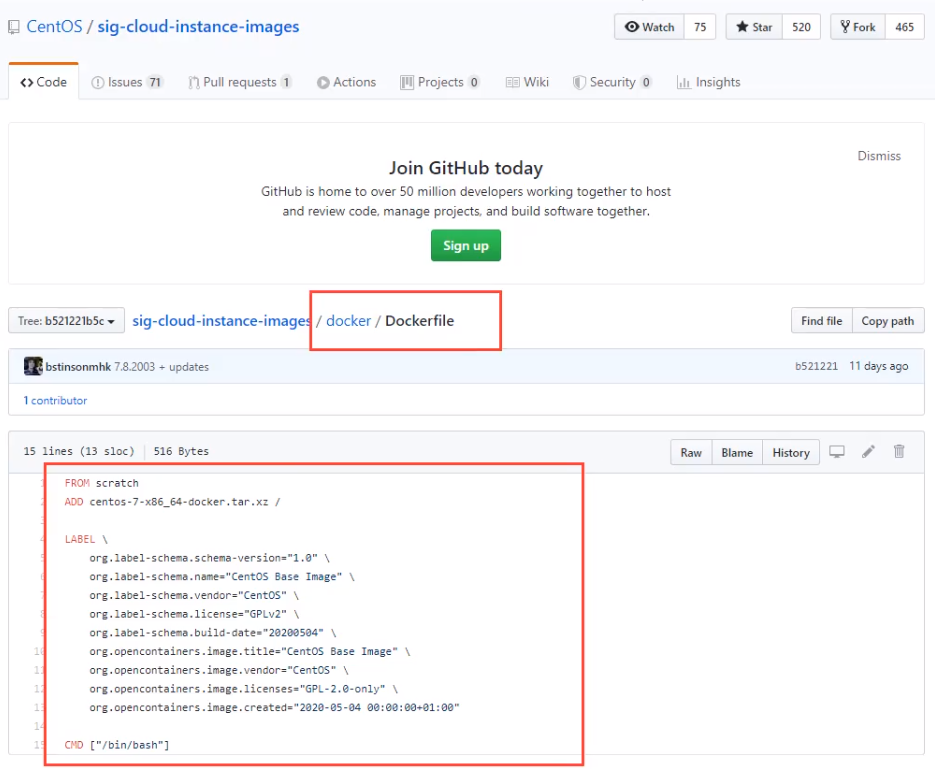This screenshot has height=769, width=935.
Task: Select line number 10 in gutter
Action: pyautogui.click(x=39, y=651)
